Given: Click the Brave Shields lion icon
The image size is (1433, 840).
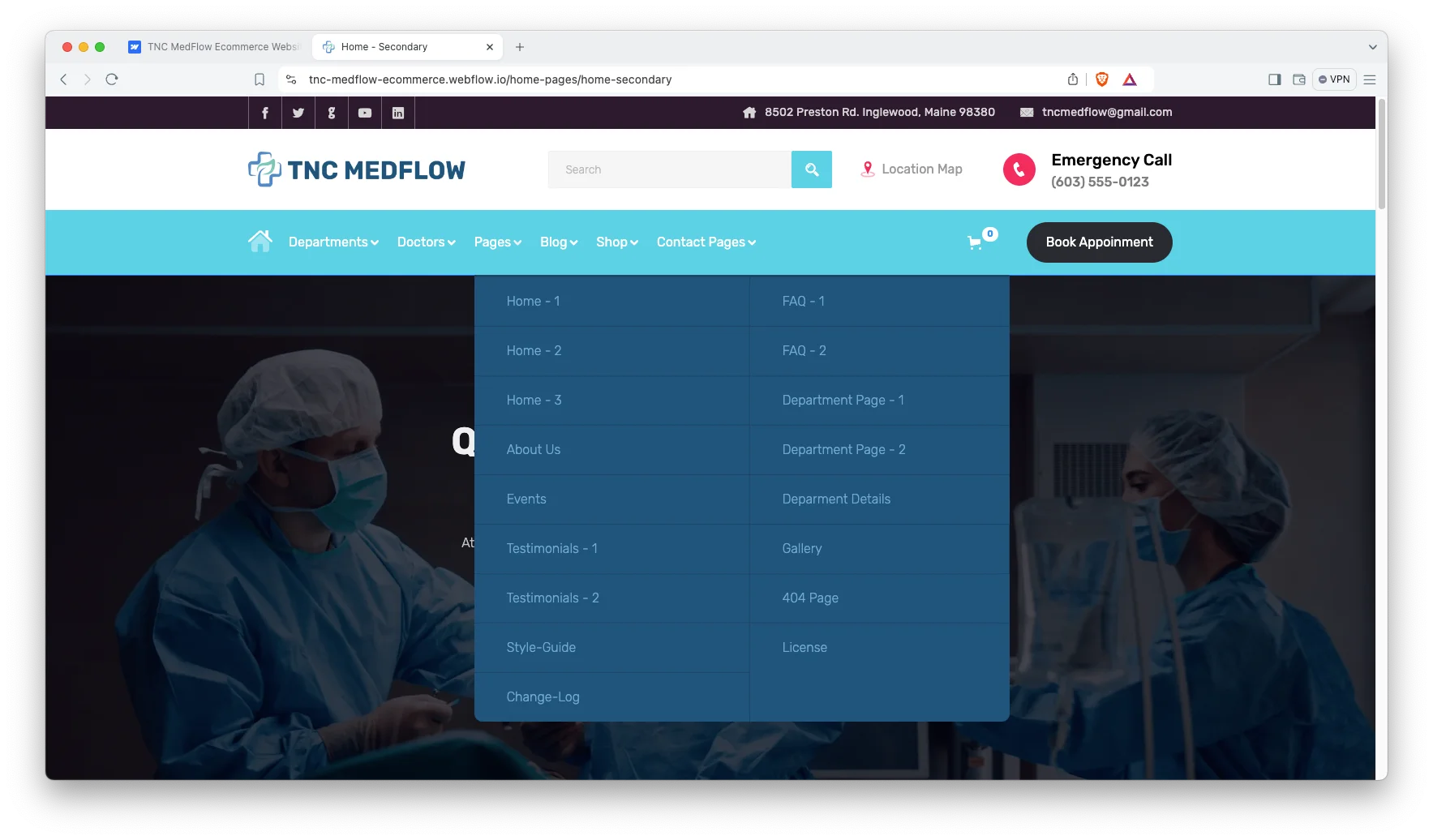Looking at the screenshot, I should pyautogui.click(x=1101, y=79).
